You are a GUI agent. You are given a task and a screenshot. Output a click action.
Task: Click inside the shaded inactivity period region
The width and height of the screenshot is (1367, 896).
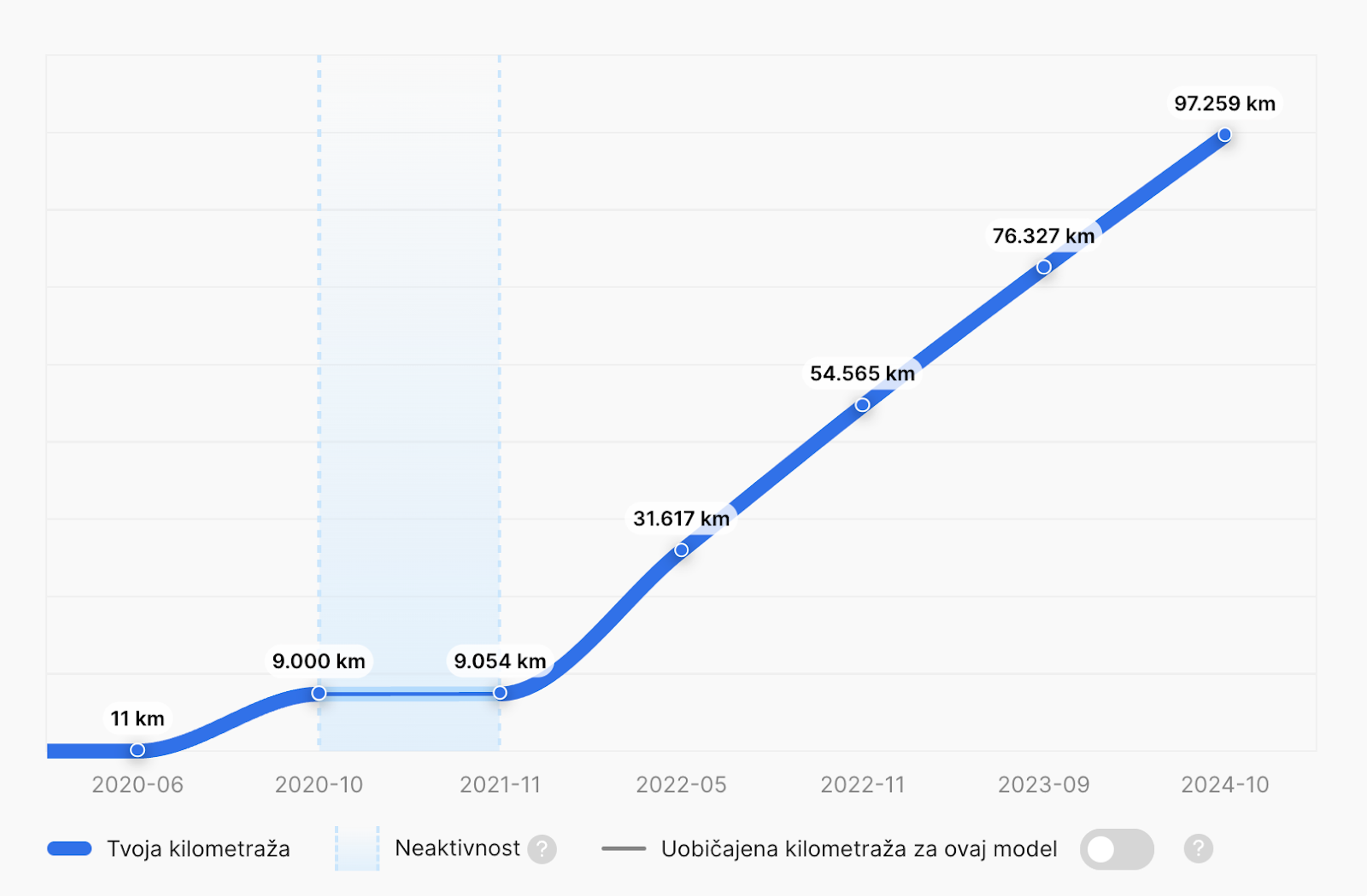tap(409, 402)
